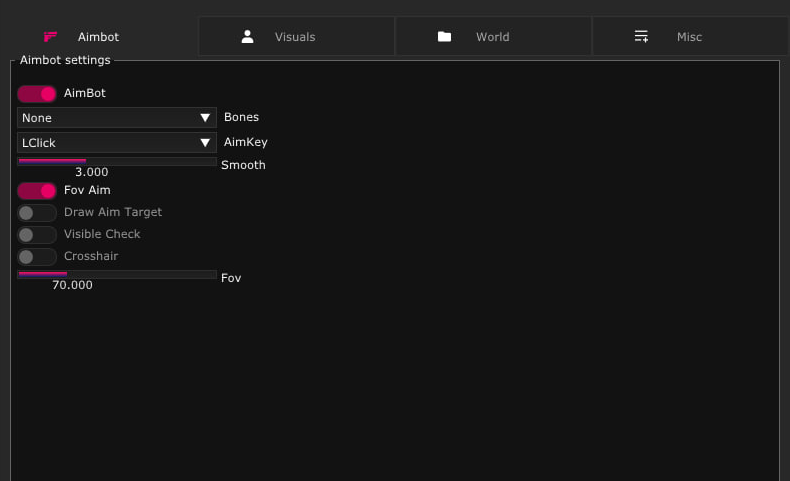Click the arrow on the Bones dropdown
The width and height of the screenshot is (790, 481).
pyautogui.click(x=205, y=118)
